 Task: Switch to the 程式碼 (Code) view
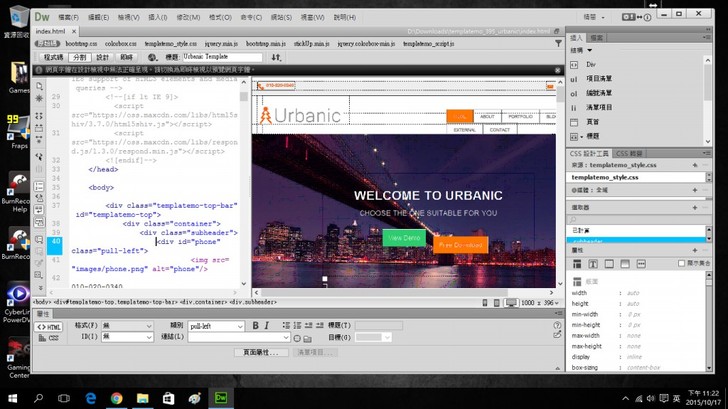tap(53, 58)
